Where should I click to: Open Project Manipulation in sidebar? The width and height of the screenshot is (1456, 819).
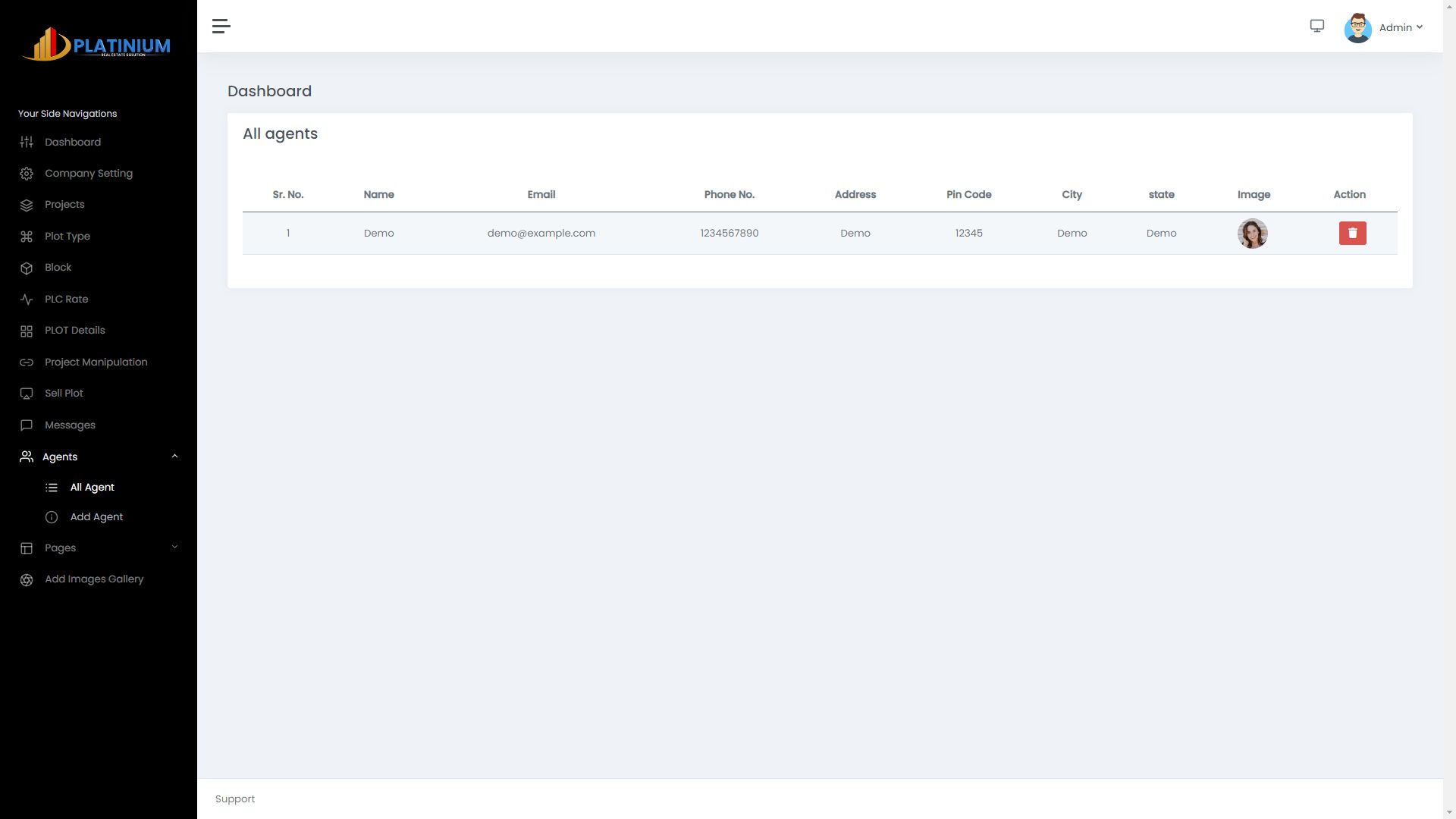coord(96,362)
